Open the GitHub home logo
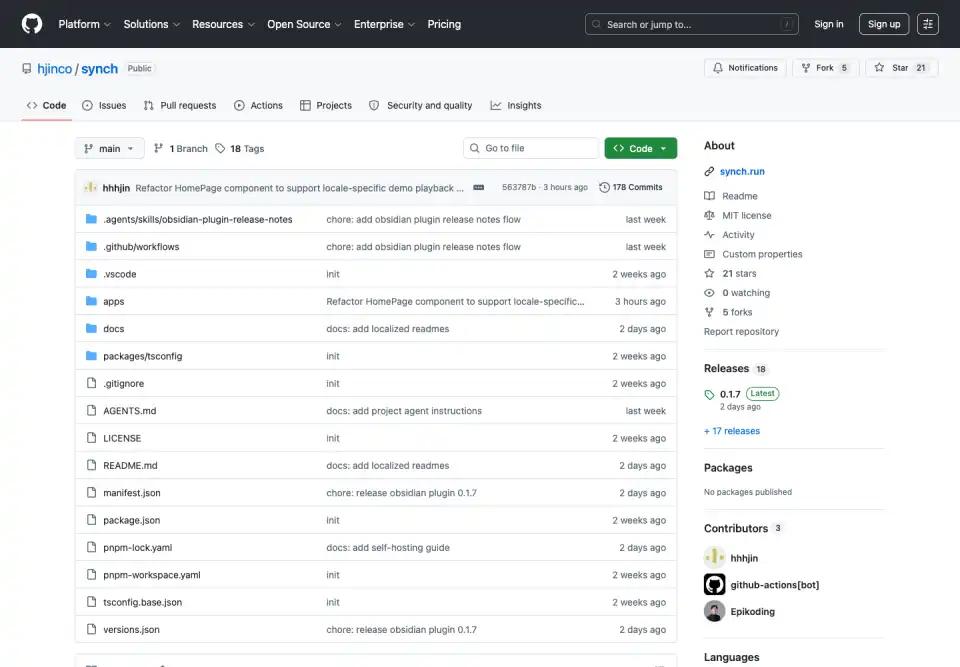960x667 pixels. point(32,24)
